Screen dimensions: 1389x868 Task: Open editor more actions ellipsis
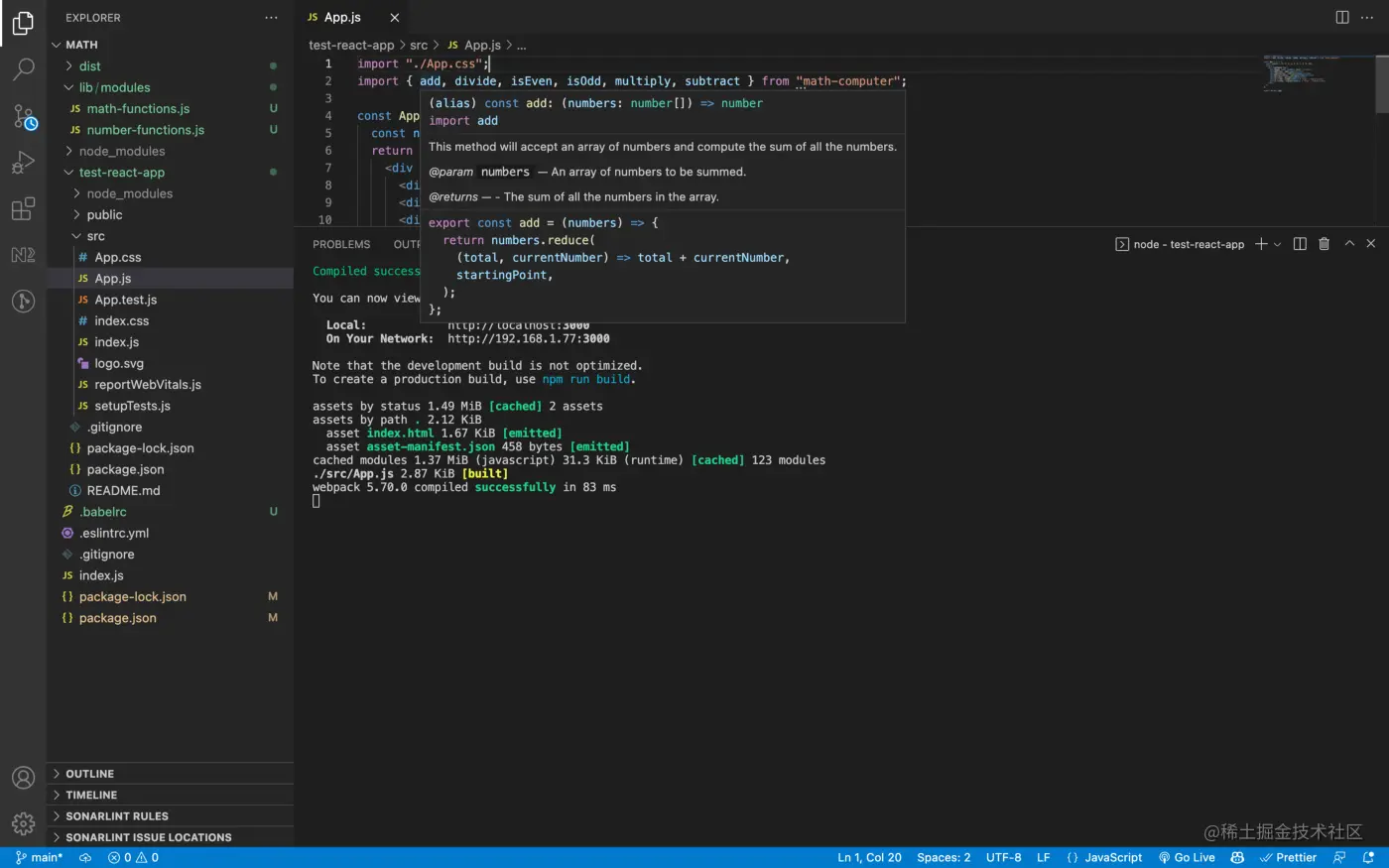[x=1368, y=18]
